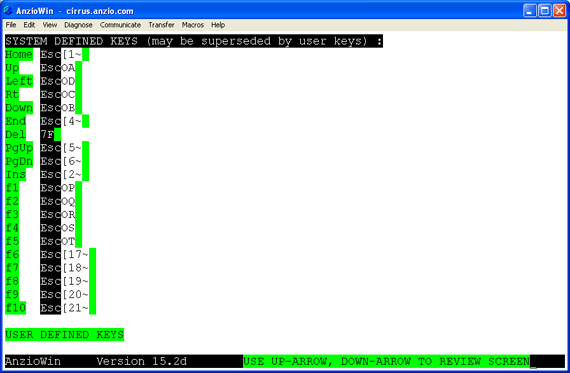The height and width of the screenshot is (373, 570).
Task: Close the AnzioWin window
Action: (x=559, y=11)
